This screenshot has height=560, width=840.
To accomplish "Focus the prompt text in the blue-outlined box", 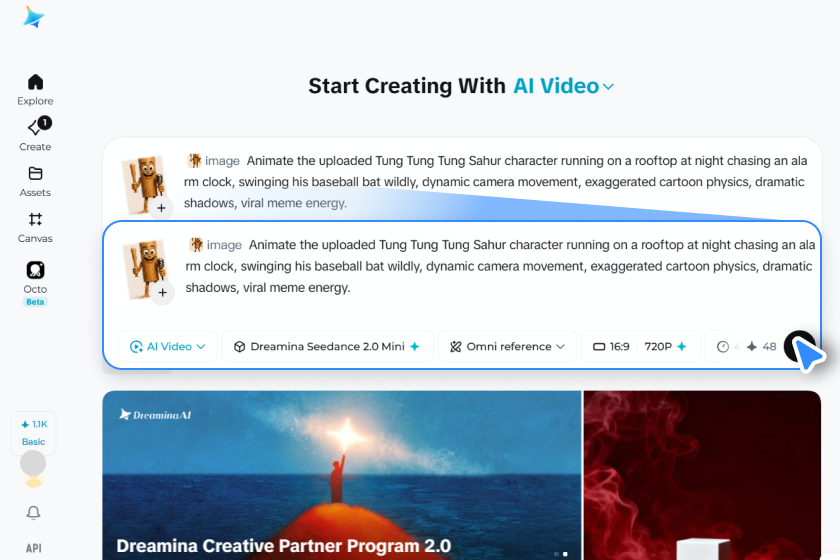I will (500, 266).
